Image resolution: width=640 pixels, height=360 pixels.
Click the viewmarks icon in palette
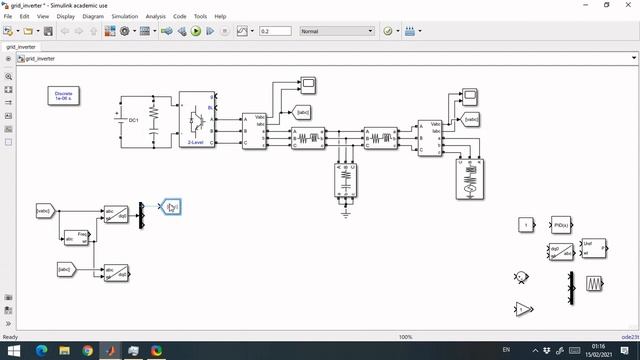tap(8, 311)
